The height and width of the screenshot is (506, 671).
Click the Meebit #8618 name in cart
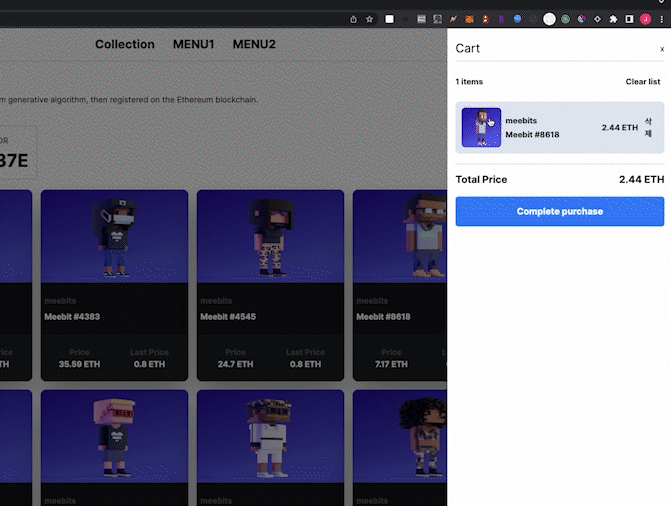532,134
